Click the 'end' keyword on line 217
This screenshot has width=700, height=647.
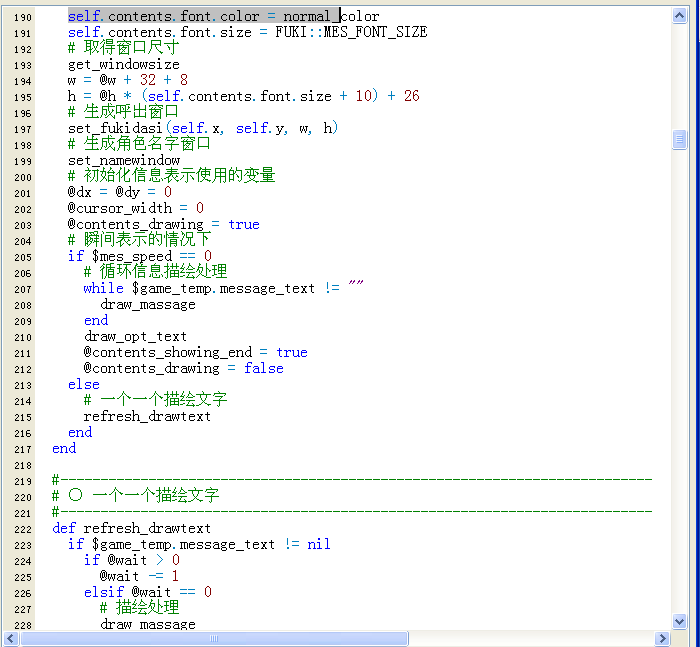coord(64,448)
